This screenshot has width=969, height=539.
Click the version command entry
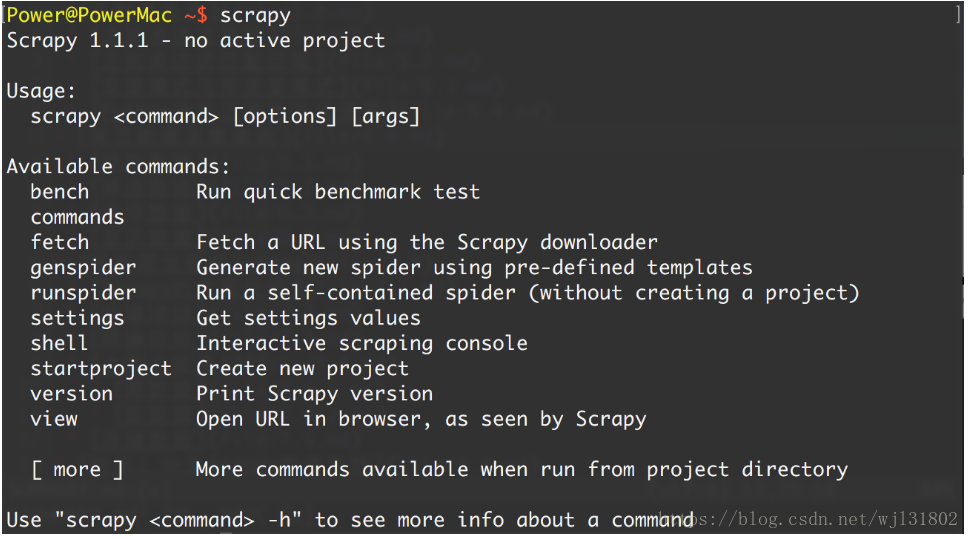[71, 393]
